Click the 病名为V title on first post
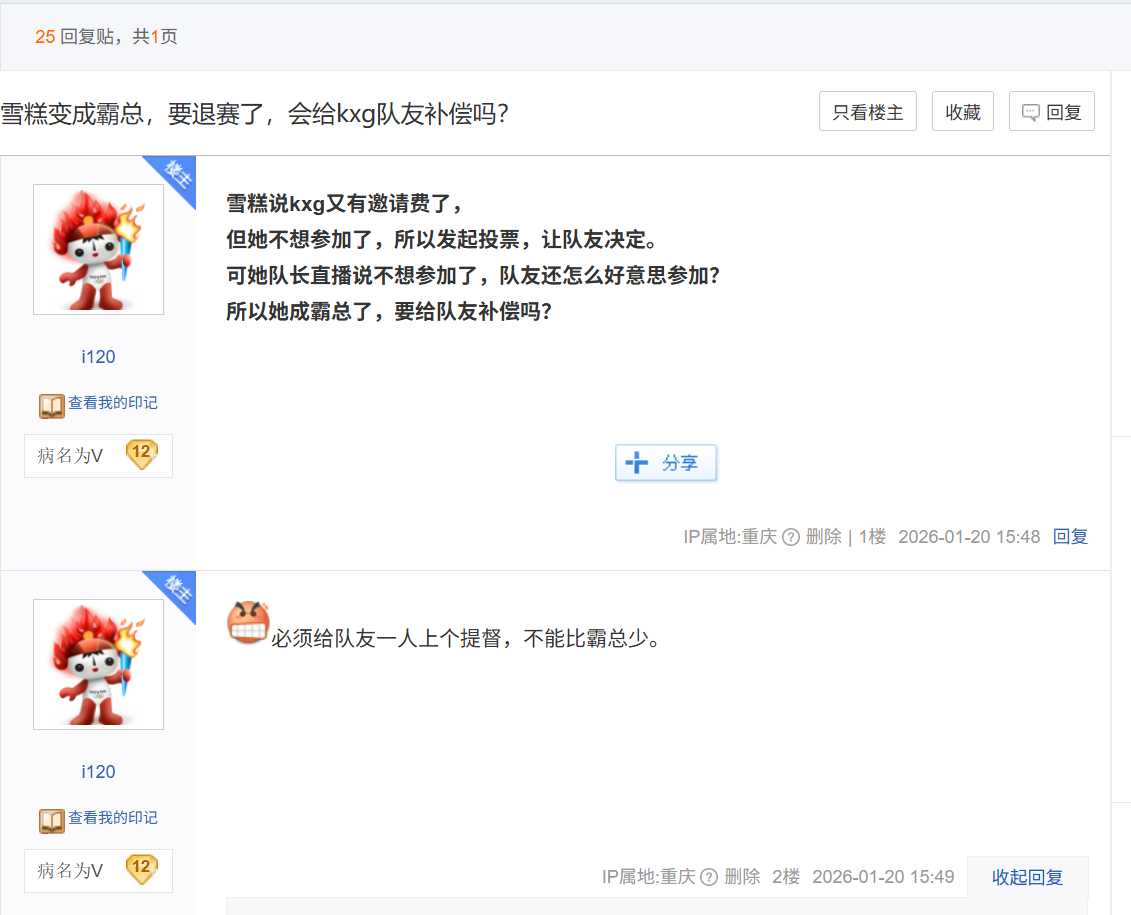The image size is (1131, 915). pyautogui.click(x=70, y=456)
